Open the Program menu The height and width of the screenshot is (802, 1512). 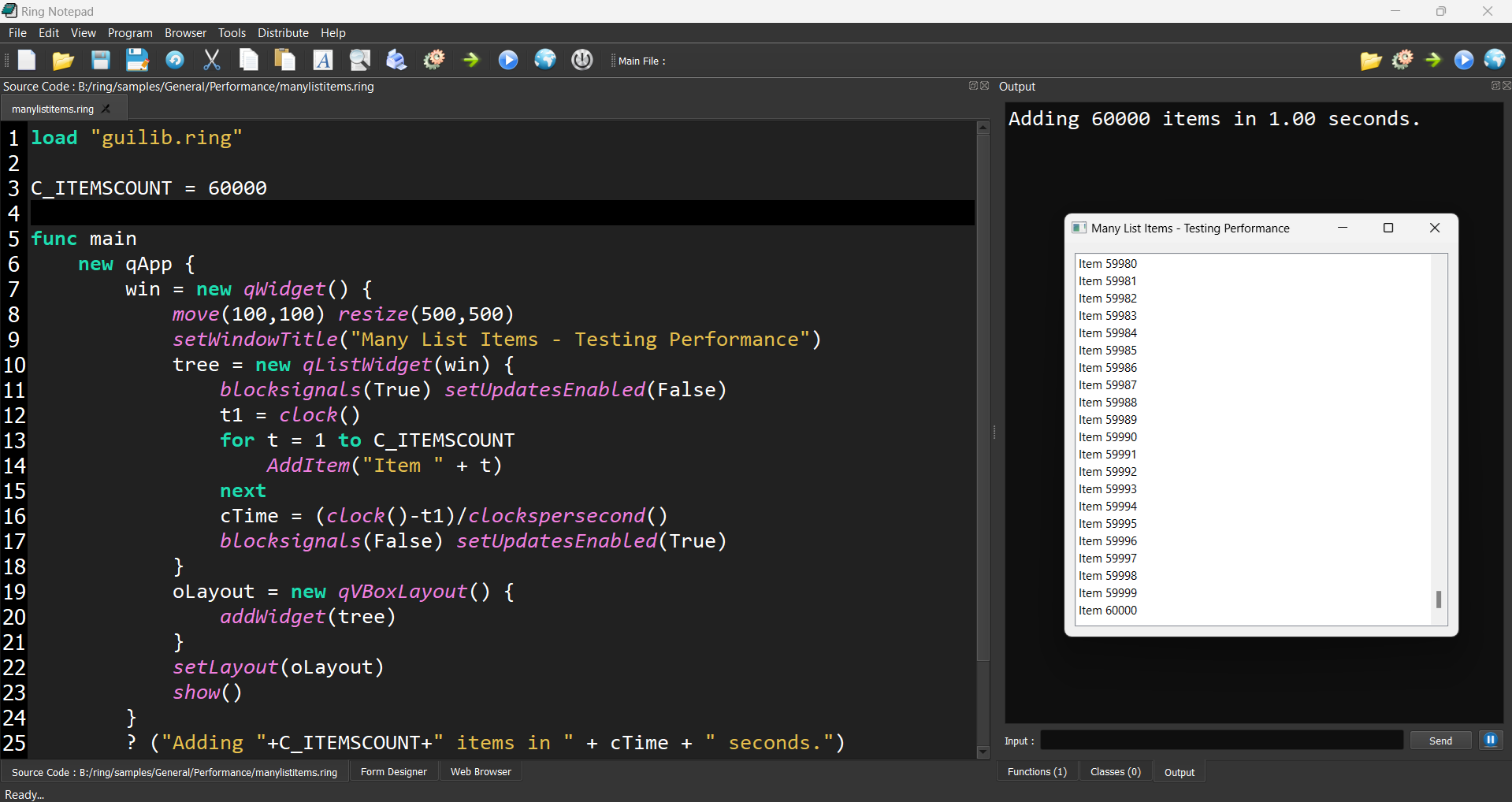click(130, 33)
